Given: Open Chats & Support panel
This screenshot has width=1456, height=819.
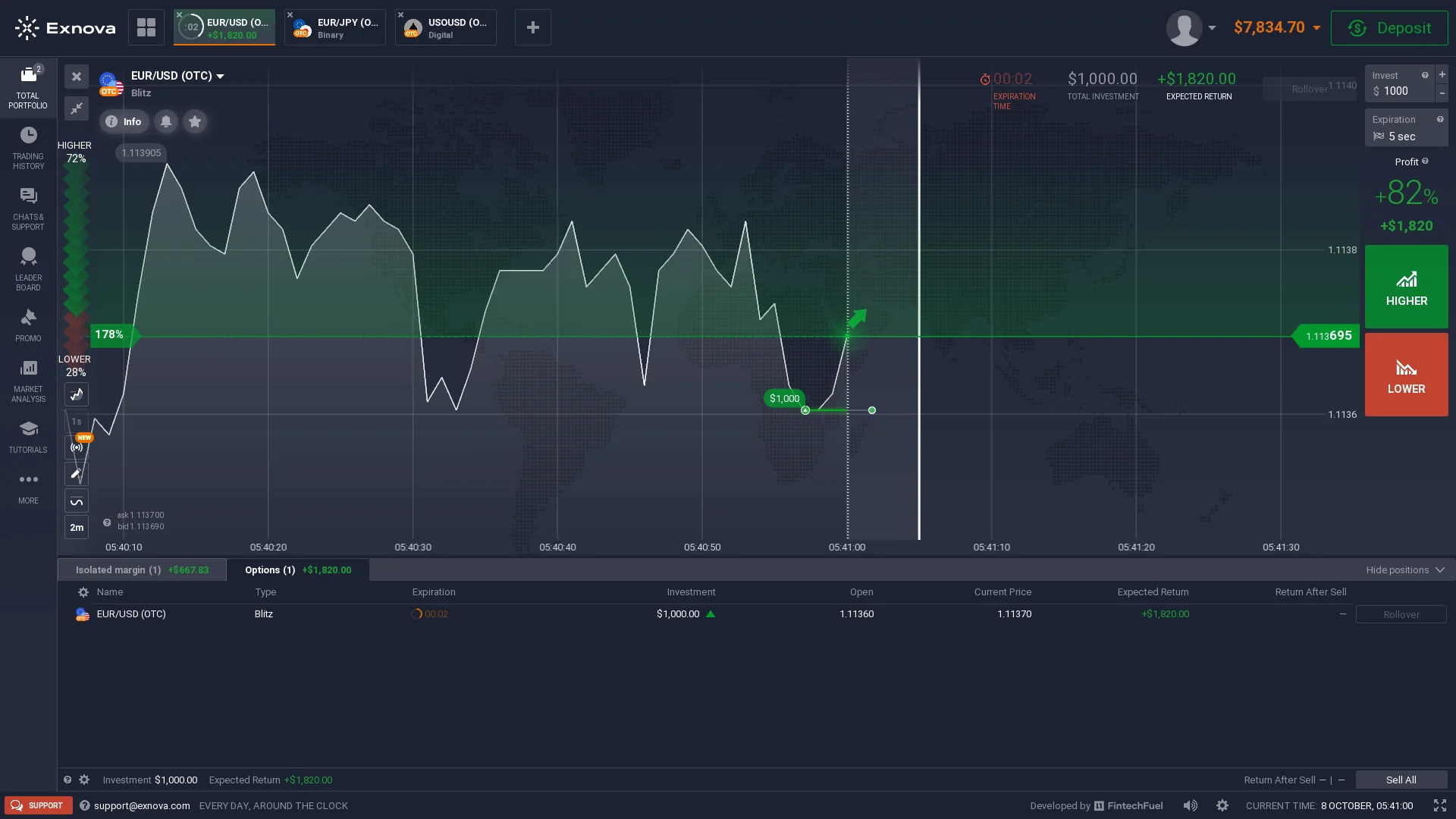Looking at the screenshot, I should click(x=28, y=209).
